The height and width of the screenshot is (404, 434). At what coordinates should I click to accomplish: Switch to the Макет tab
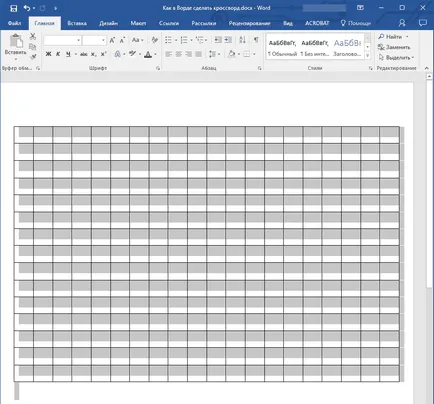138,23
